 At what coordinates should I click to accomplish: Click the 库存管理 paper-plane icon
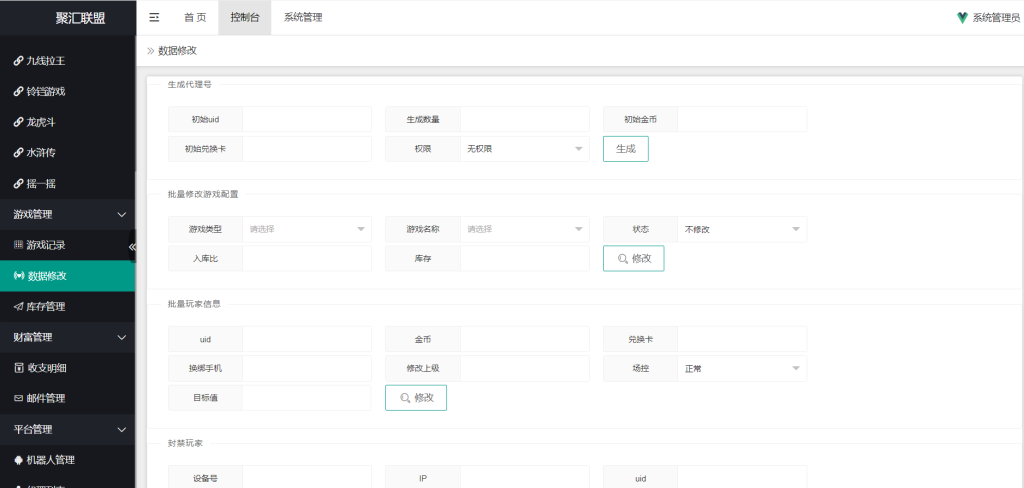pyautogui.click(x=18, y=306)
